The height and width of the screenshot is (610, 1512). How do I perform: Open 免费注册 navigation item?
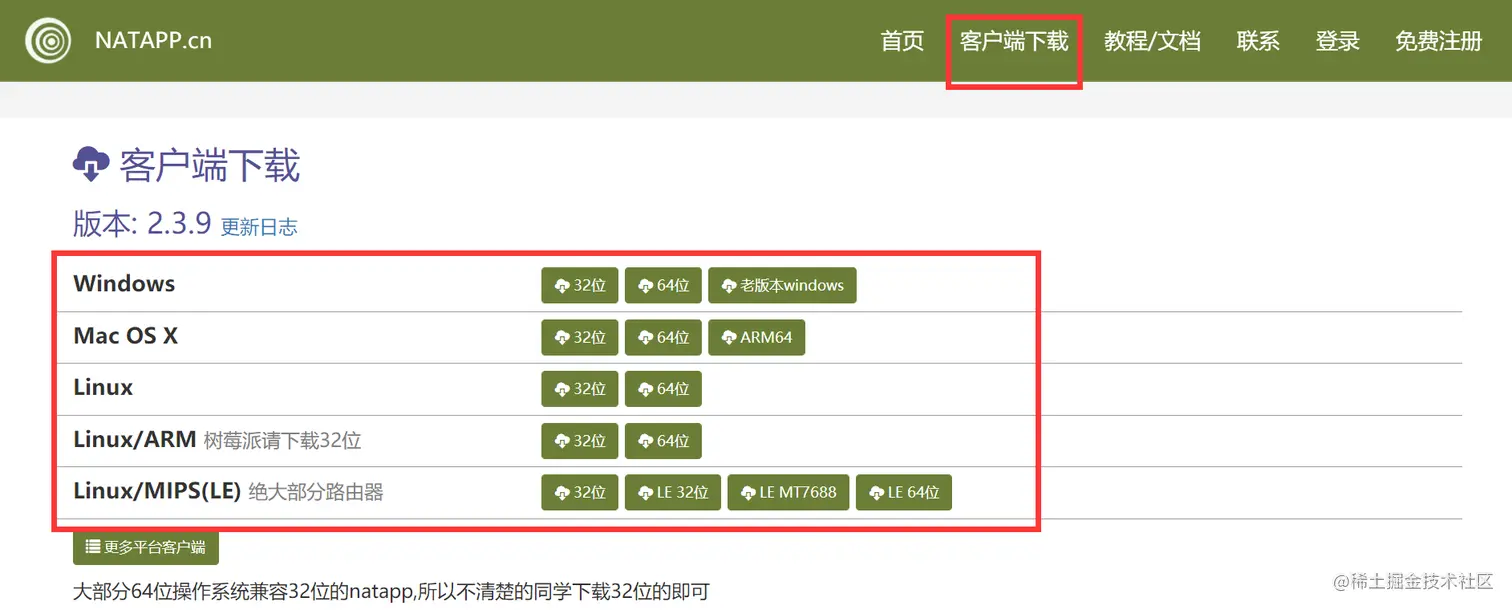[x=1438, y=41]
